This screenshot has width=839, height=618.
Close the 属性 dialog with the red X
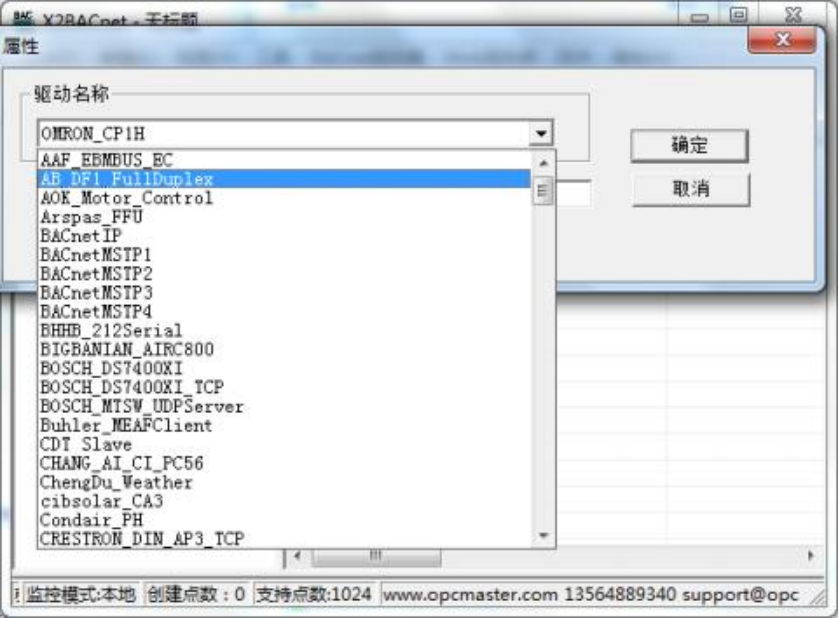[x=782, y=40]
